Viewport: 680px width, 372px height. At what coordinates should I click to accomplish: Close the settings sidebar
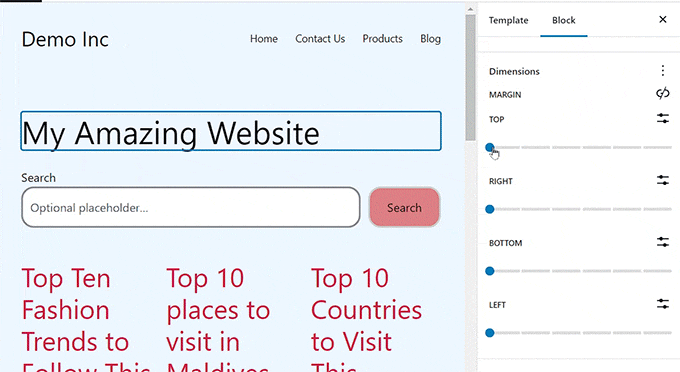click(662, 20)
